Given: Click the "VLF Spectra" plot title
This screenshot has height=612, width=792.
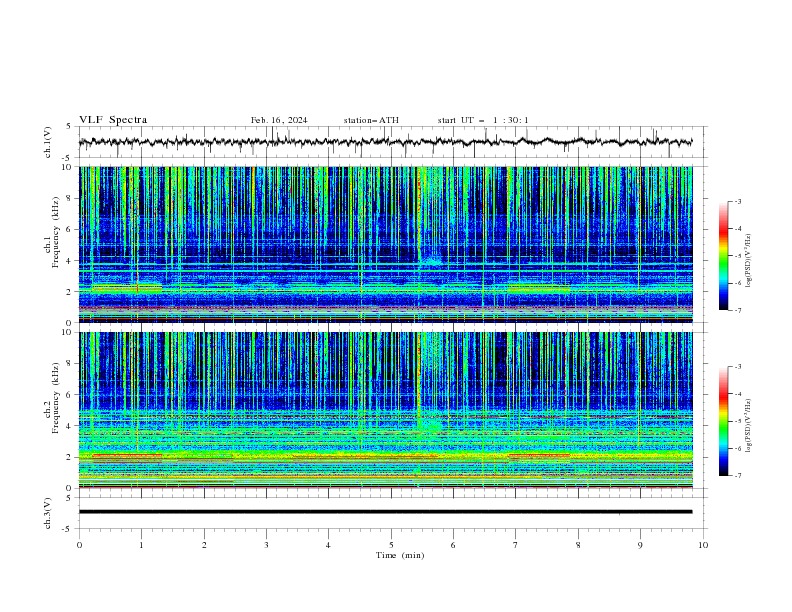Looking at the screenshot, I should pyautogui.click(x=113, y=120).
